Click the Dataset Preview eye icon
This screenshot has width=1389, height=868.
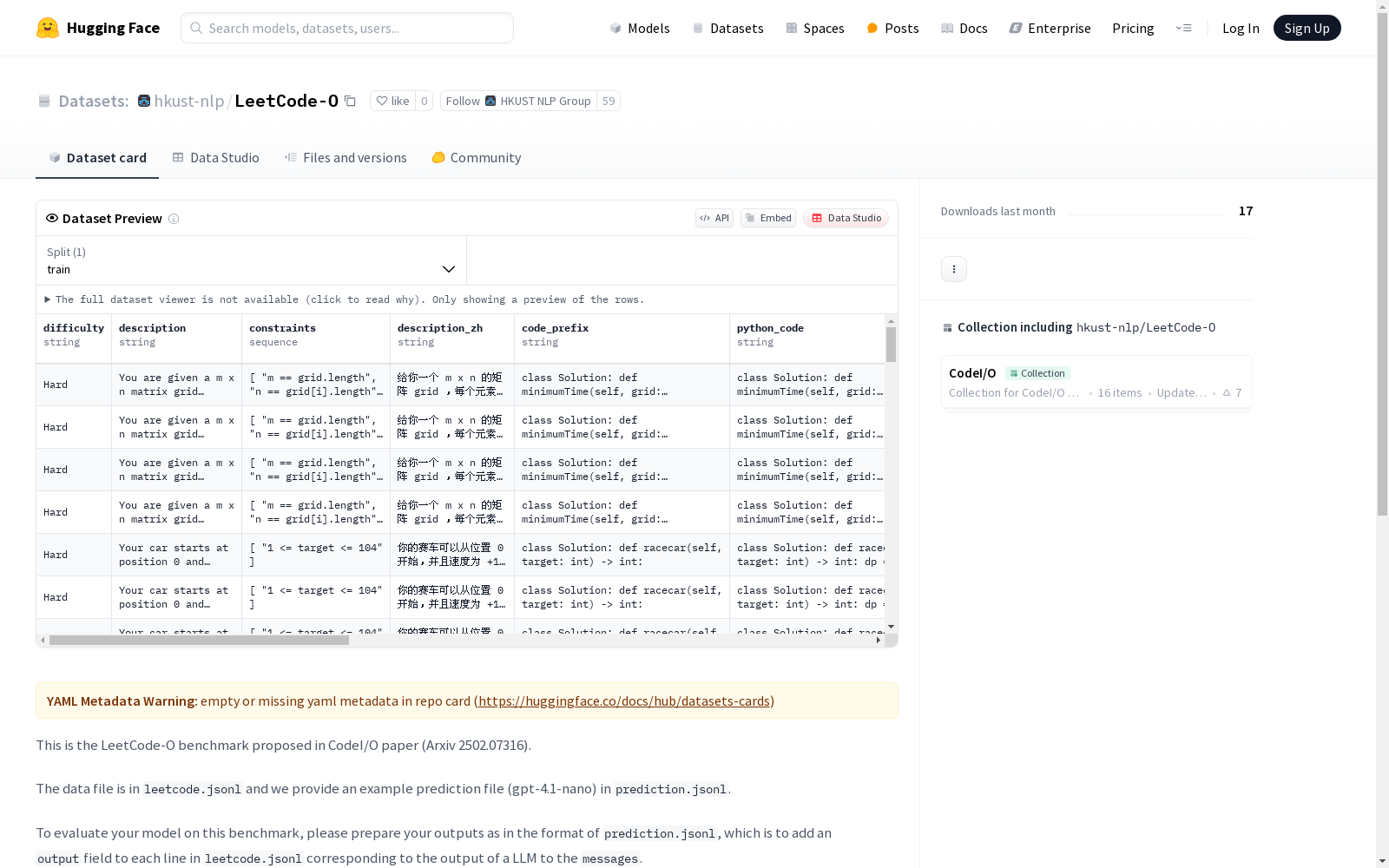(52, 218)
